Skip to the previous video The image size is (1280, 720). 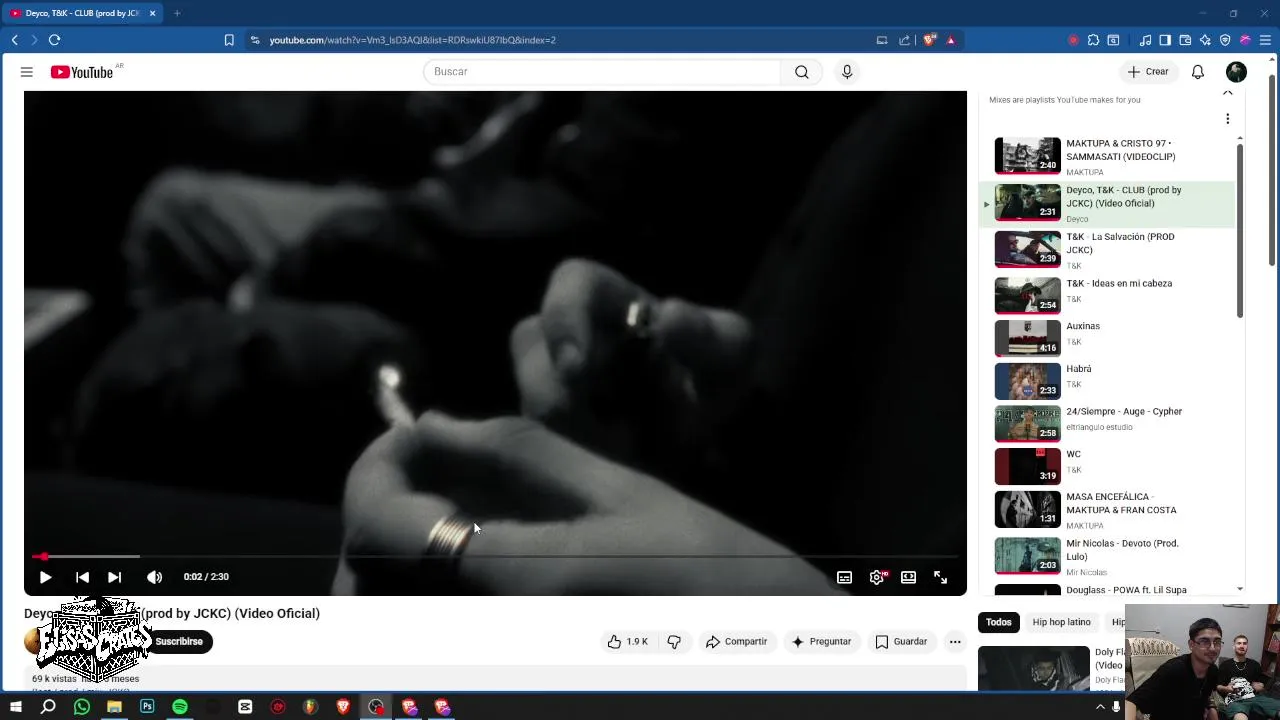point(82,577)
